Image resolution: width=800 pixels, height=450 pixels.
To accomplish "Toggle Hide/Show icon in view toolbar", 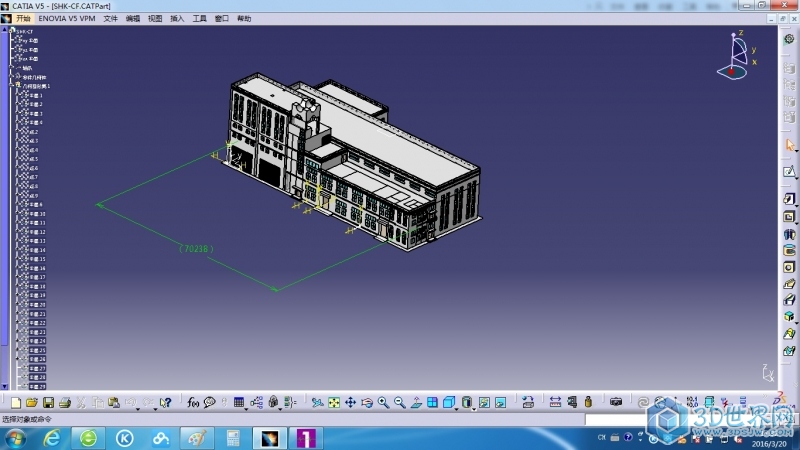I will (x=484, y=403).
